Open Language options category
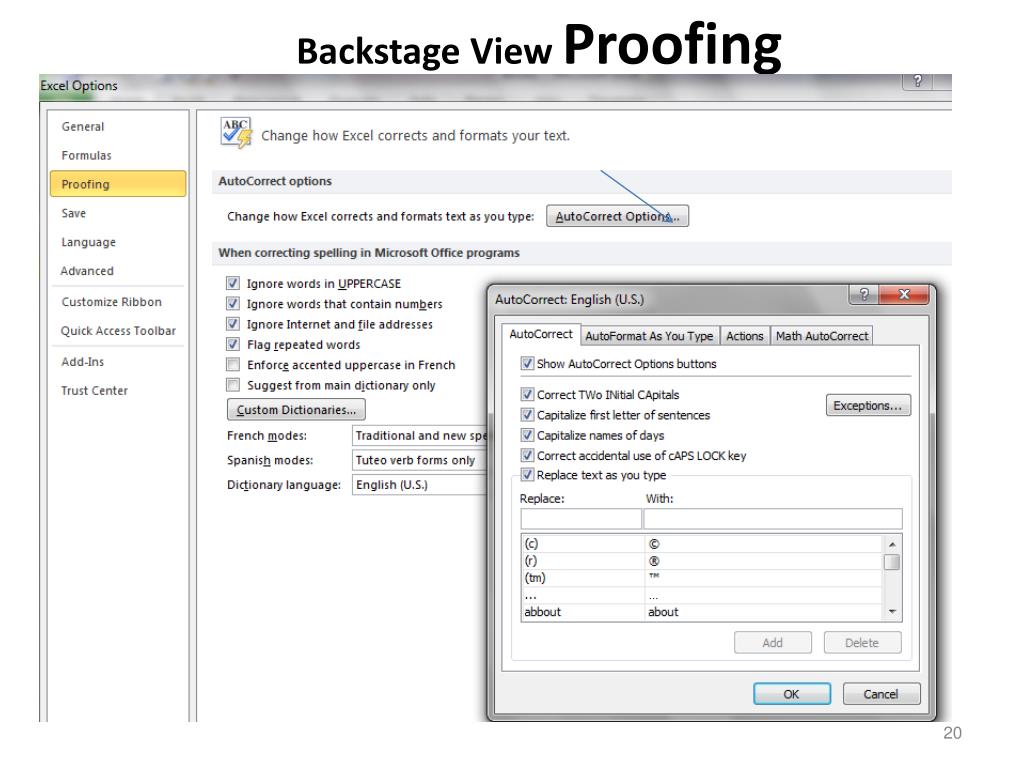 118,242
